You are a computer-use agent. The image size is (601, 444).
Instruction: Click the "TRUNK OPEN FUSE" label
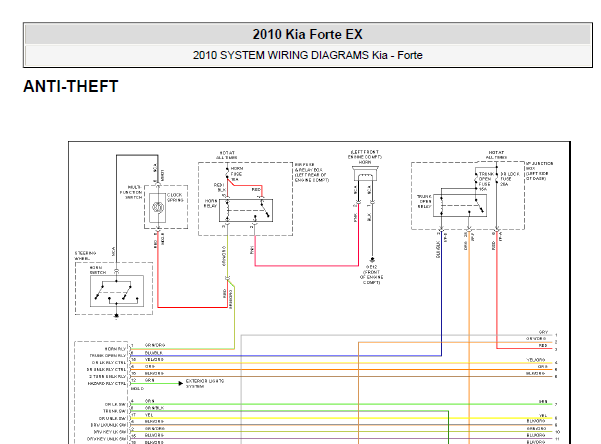click(x=485, y=181)
